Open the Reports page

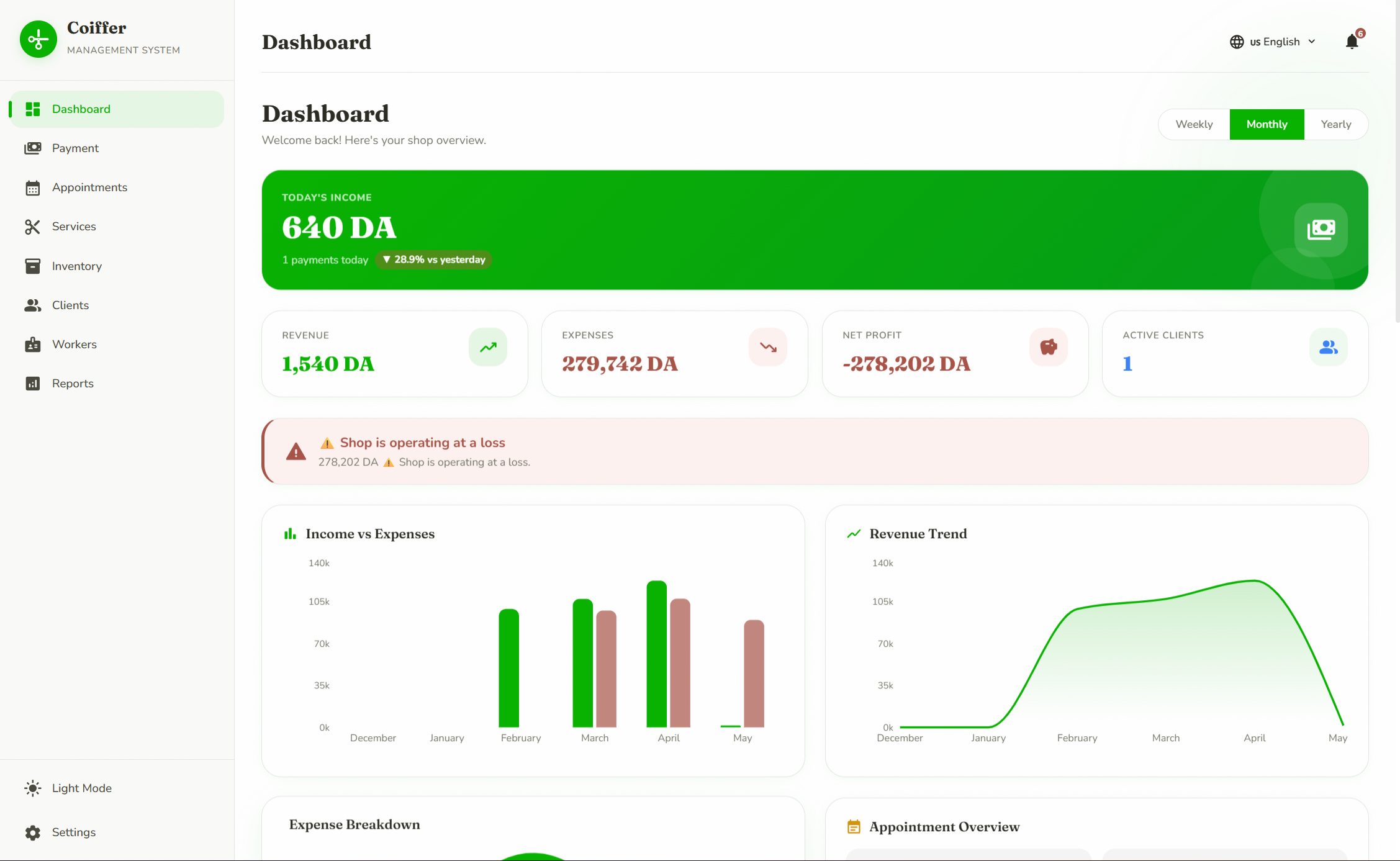pyautogui.click(x=117, y=384)
